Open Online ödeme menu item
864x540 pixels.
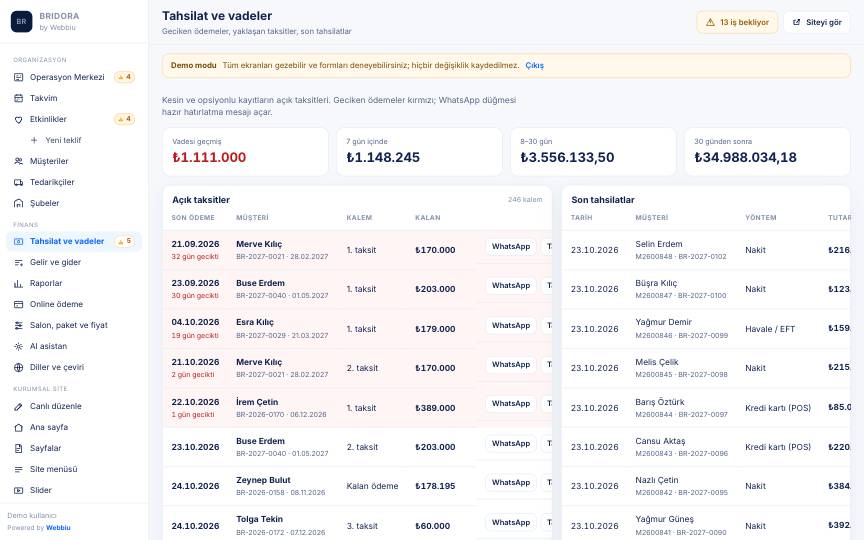point(74,304)
